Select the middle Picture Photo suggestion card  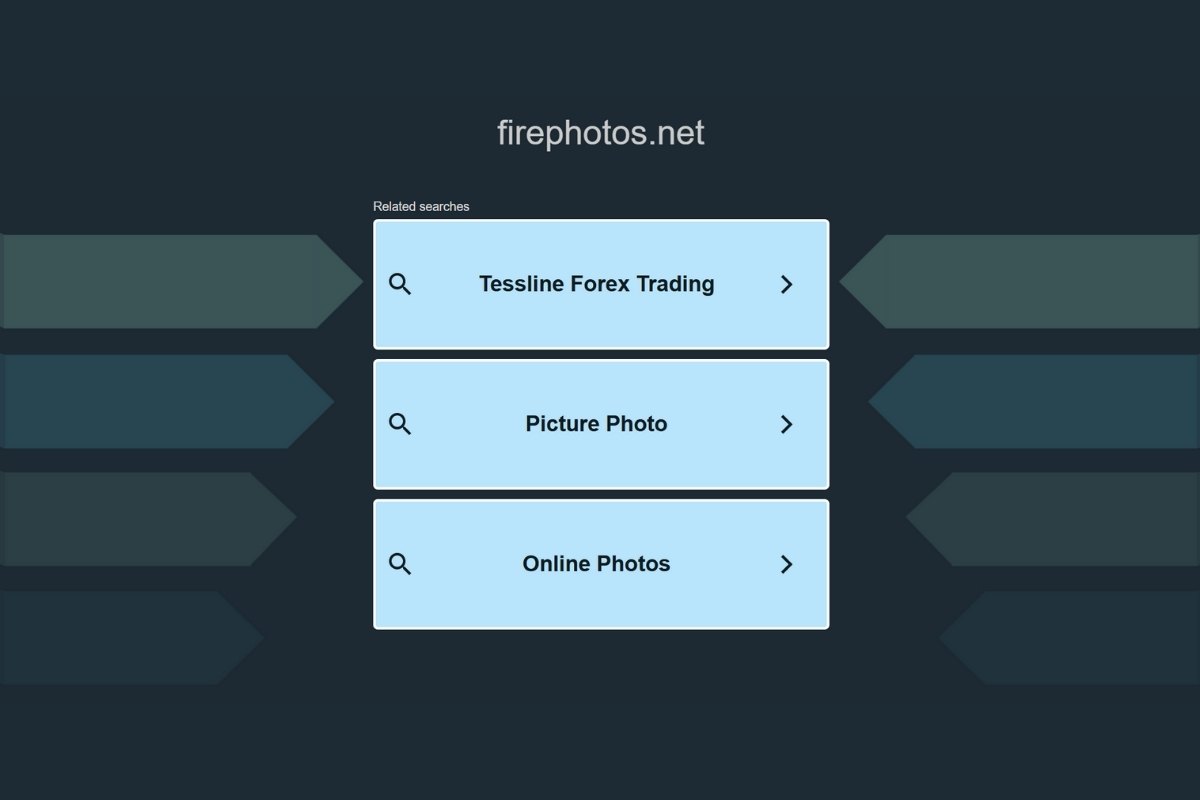600,424
